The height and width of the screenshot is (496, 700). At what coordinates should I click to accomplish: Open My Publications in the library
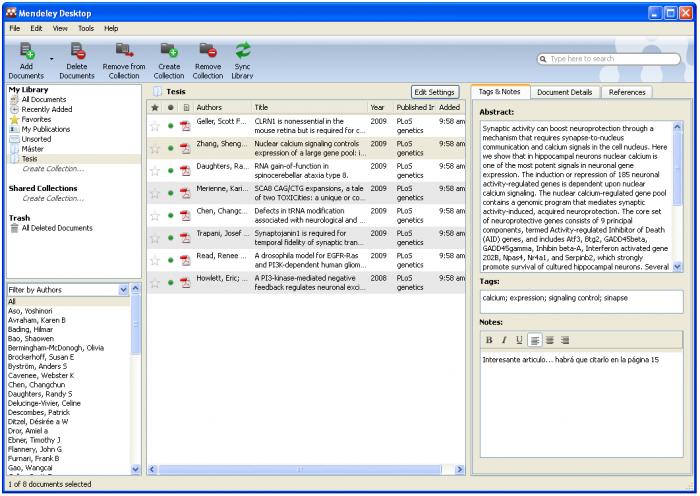46,129
